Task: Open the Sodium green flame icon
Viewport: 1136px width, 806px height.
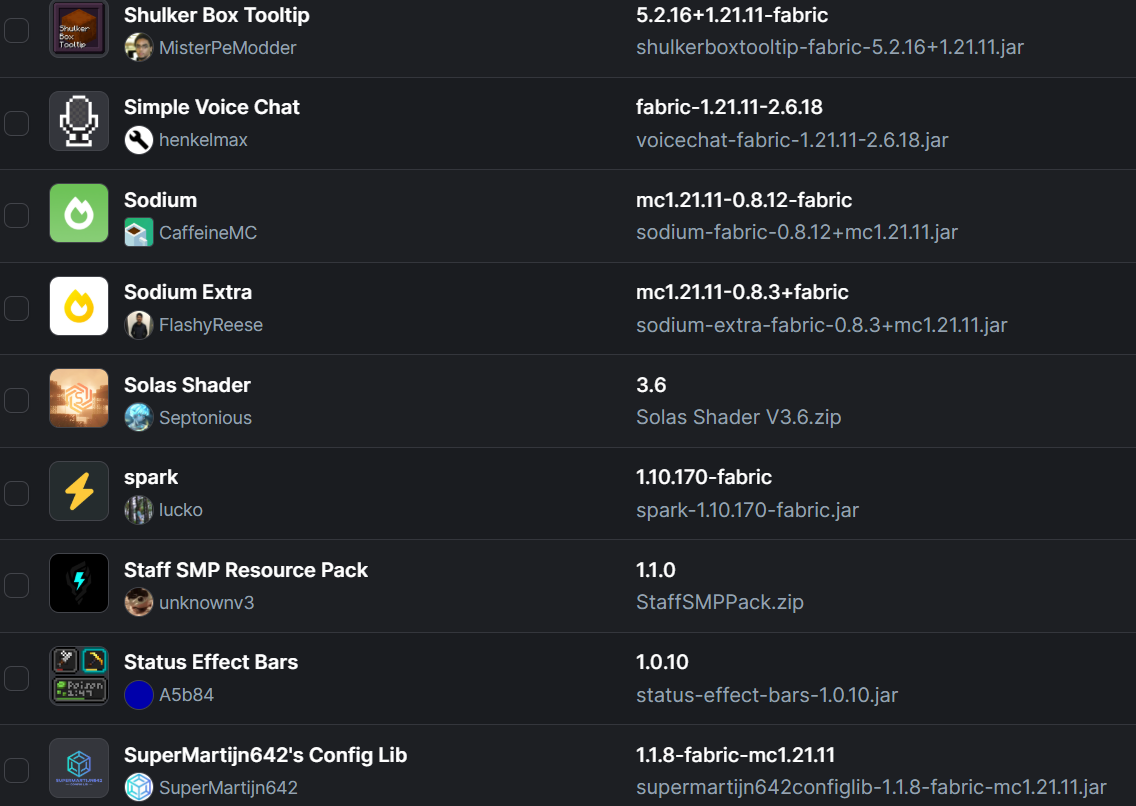Action: point(79,213)
